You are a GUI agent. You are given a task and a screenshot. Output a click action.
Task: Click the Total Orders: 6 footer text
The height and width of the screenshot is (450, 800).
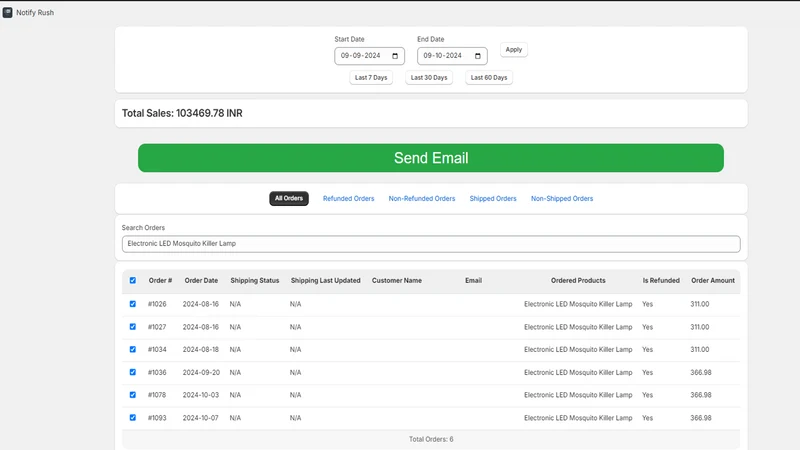coord(431,439)
